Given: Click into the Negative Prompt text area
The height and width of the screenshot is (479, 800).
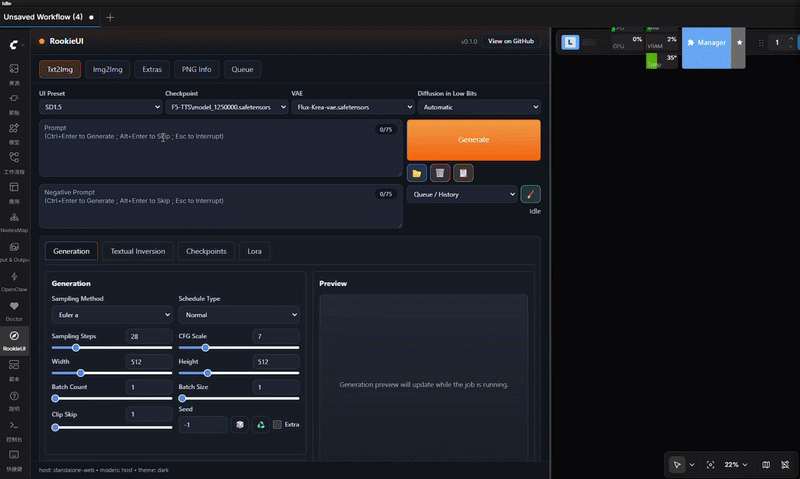Looking at the screenshot, I should 220,206.
